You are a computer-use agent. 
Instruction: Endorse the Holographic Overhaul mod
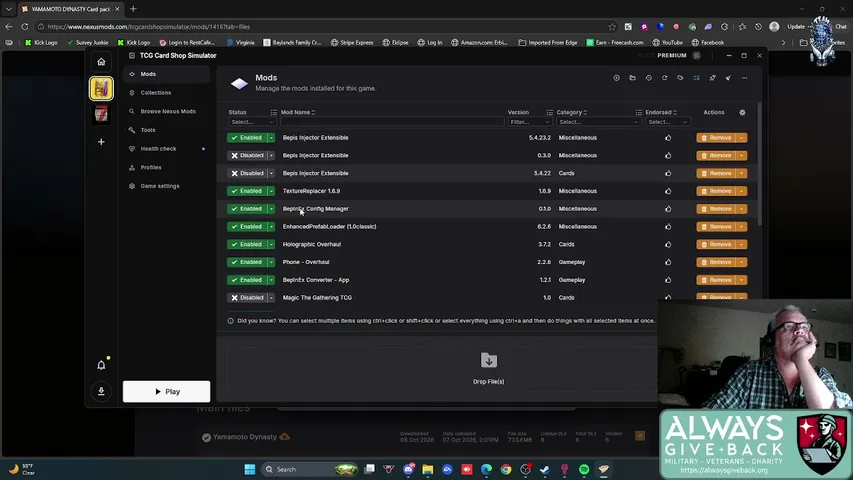(668, 244)
